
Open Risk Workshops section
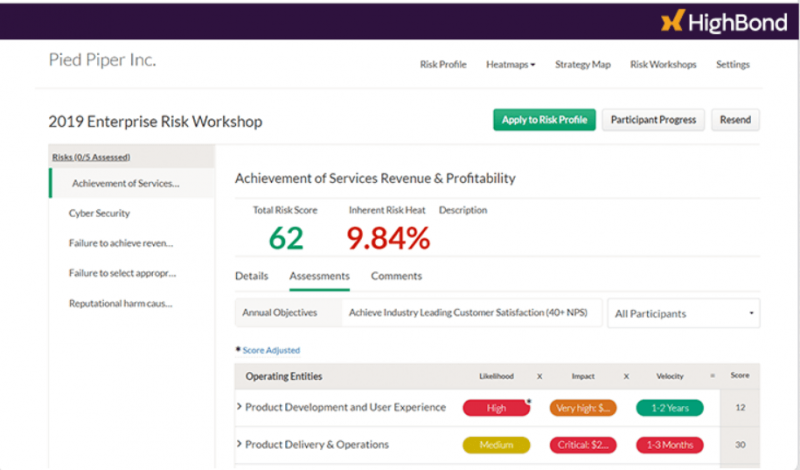pyautogui.click(x=663, y=64)
